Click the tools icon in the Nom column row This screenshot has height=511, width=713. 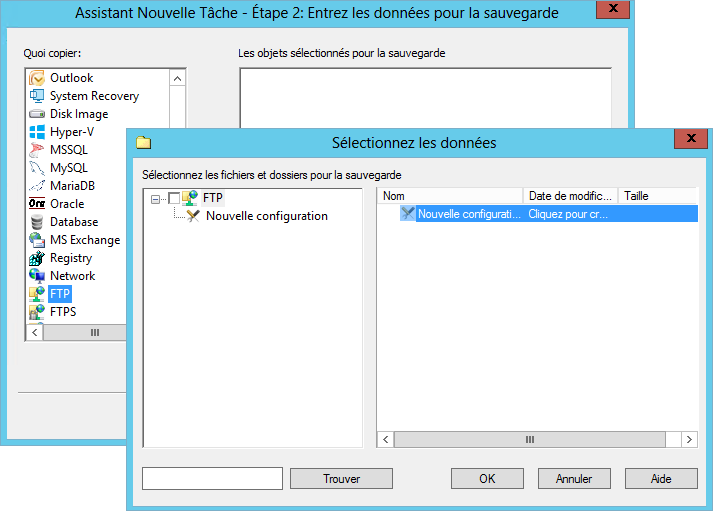pyautogui.click(x=407, y=214)
